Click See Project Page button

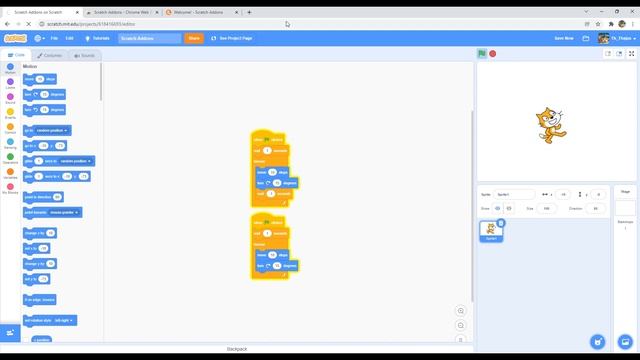232,38
